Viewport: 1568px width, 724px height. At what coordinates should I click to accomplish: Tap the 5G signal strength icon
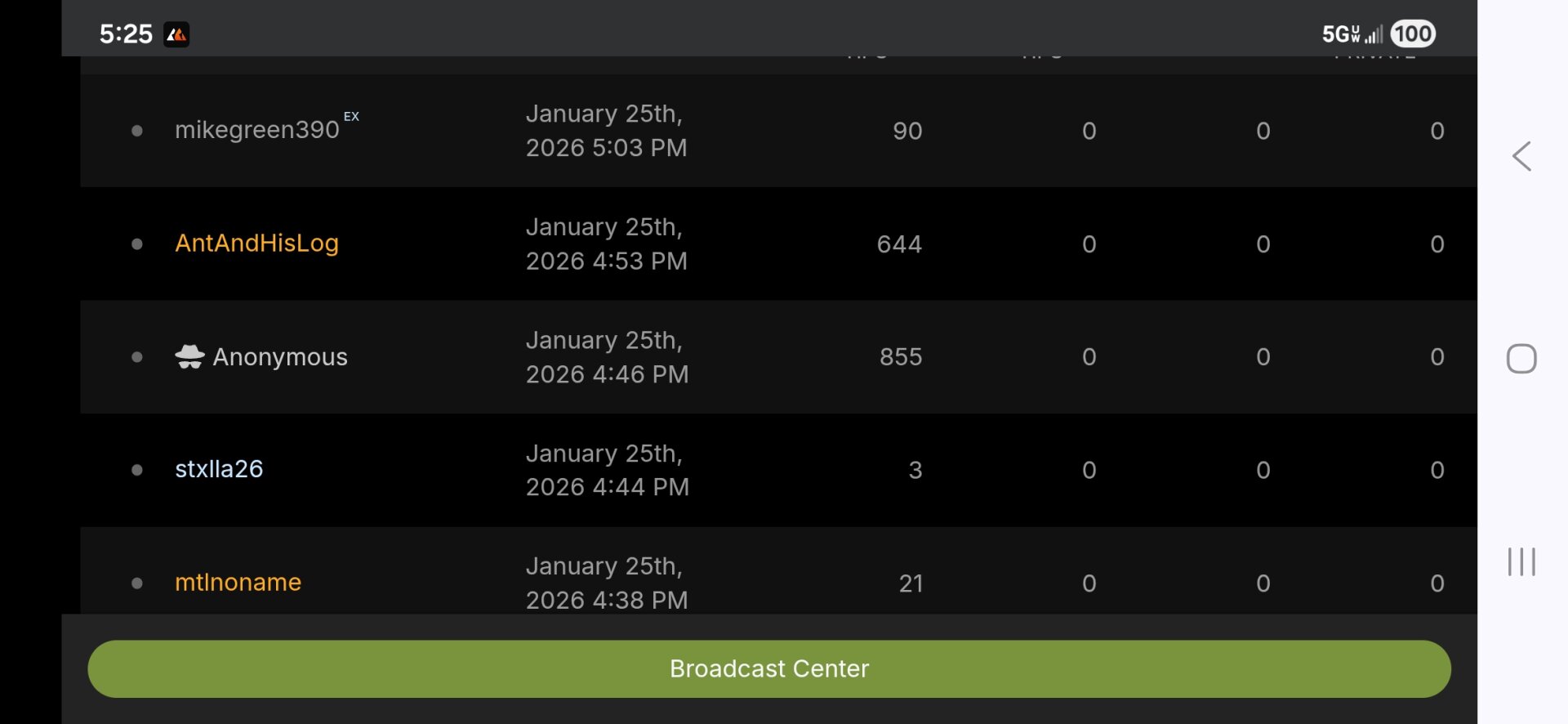coord(1352,34)
